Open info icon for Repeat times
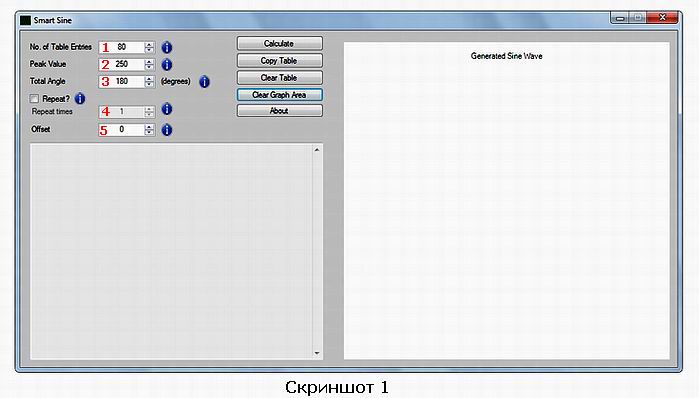Screen dimensions: 699x398 pyautogui.click(x=166, y=109)
